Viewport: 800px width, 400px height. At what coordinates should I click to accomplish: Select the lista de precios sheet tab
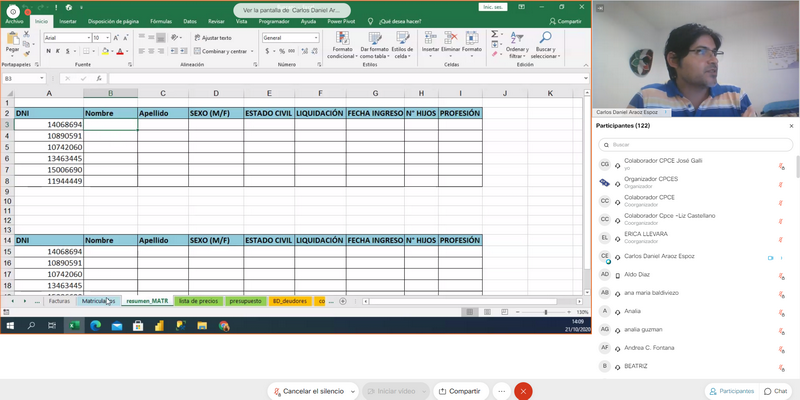[x=198, y=301]
